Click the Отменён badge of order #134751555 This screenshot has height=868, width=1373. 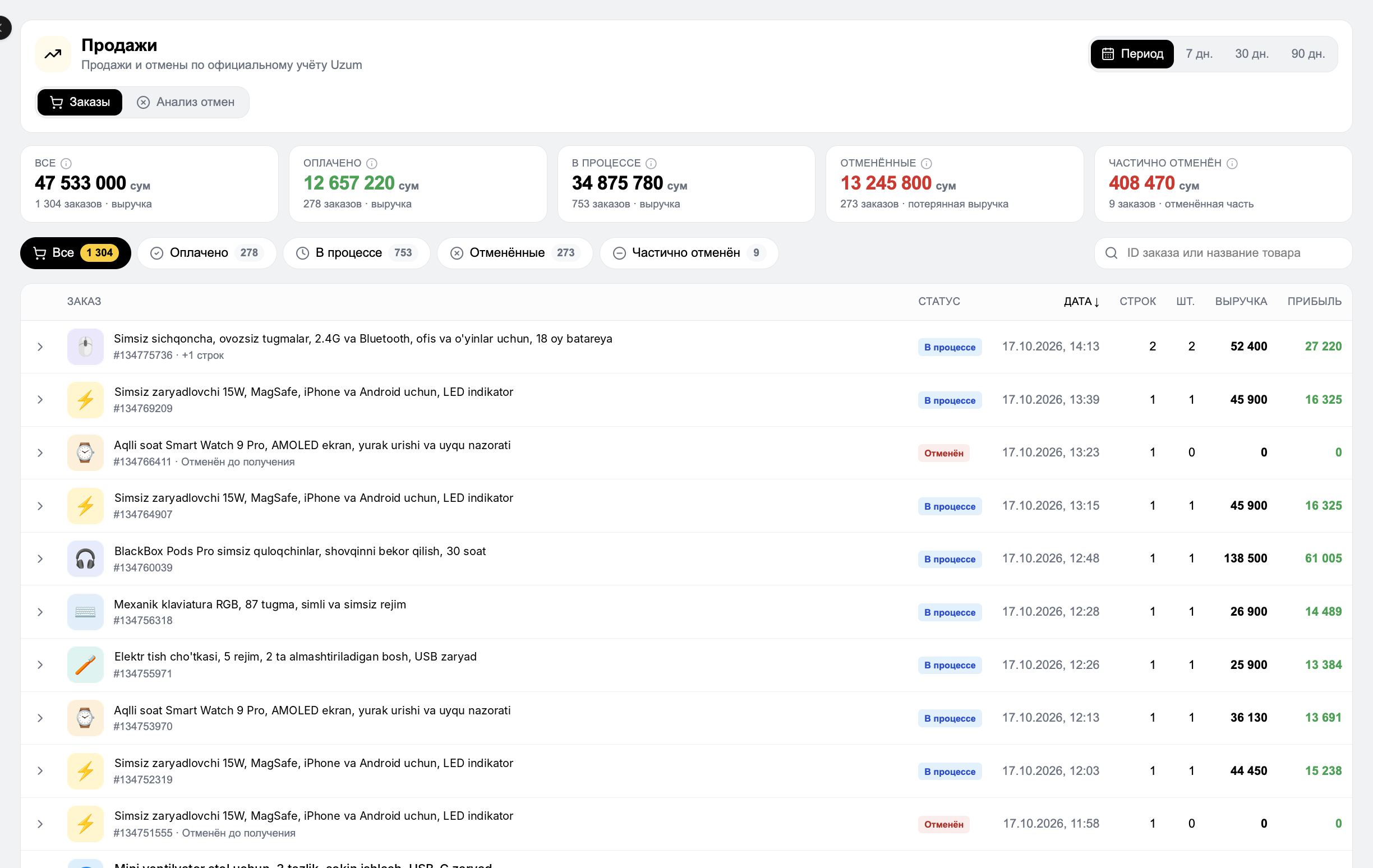(943, 824)
